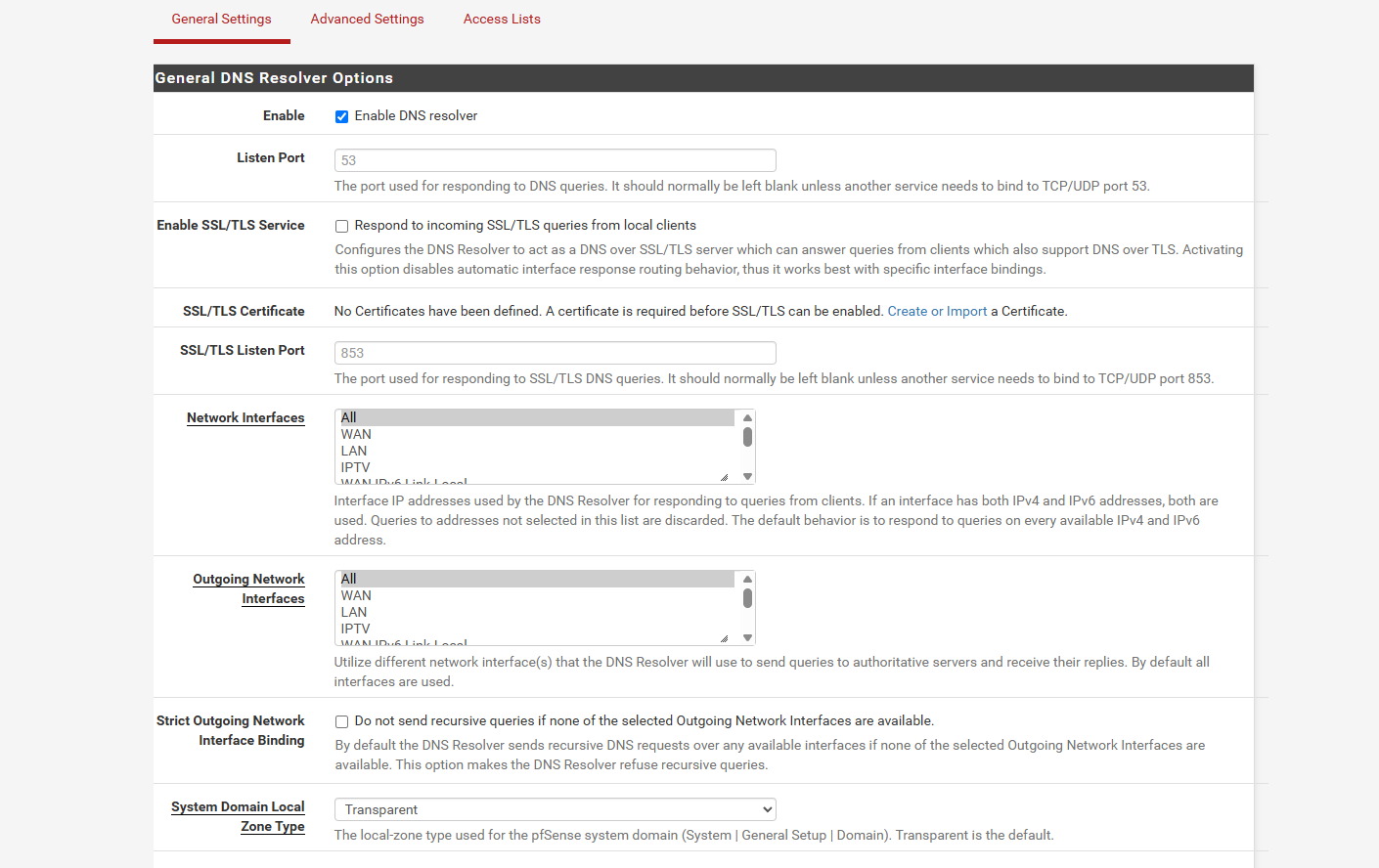The width and height of the screenshot is (1379, 868).
Task: Select WAN in the Network Interfaces list
Action: click(x=356, y=435)
